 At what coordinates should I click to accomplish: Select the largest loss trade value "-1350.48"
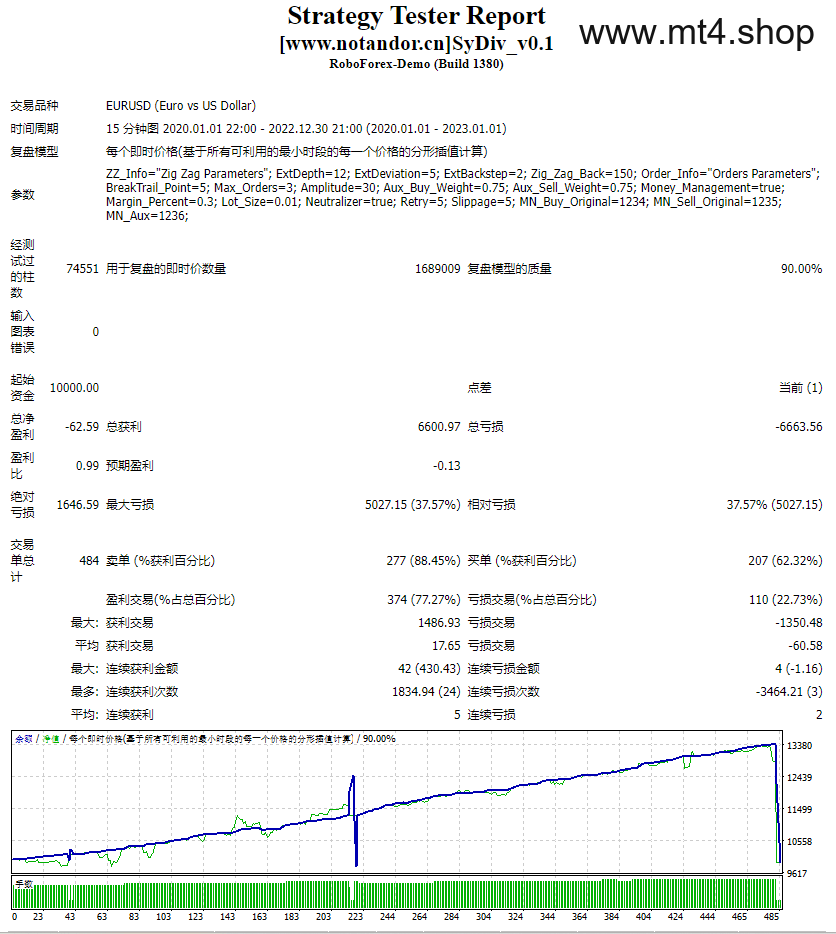pos(798,622)
